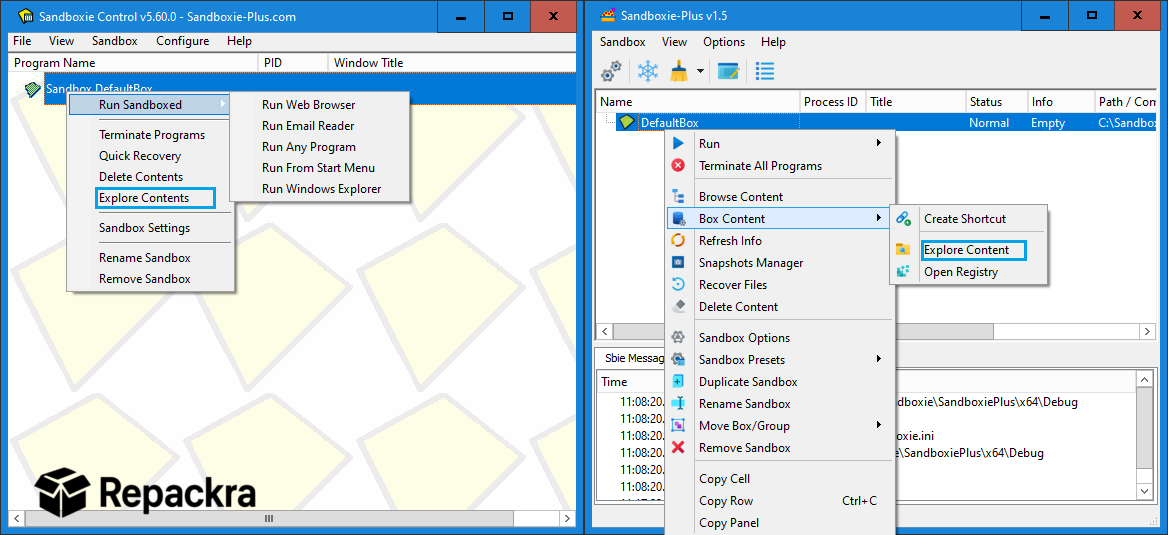The image size is (1168, 535).
Task: Sort by PID column header
Action: (293, 63)
